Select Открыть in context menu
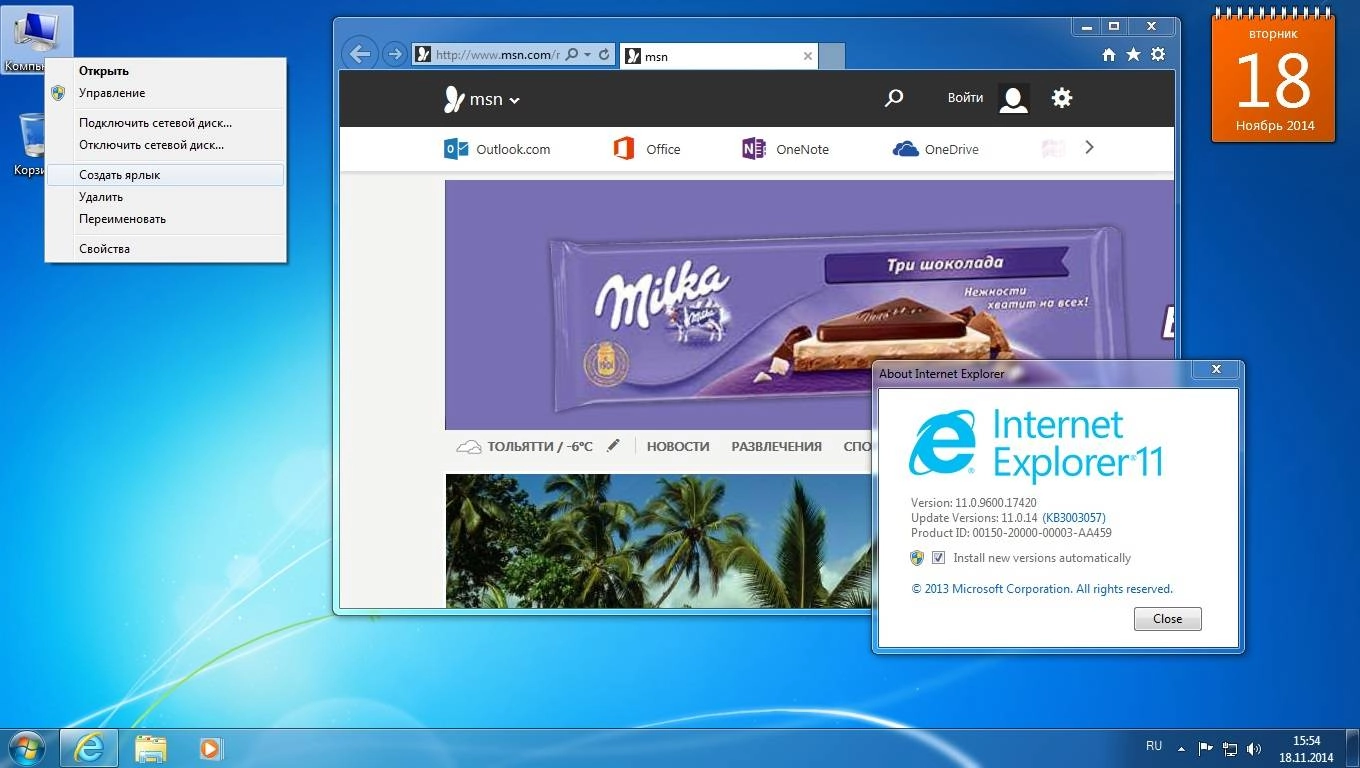Viewport: 1360px width, 768px height. [166, 71]
